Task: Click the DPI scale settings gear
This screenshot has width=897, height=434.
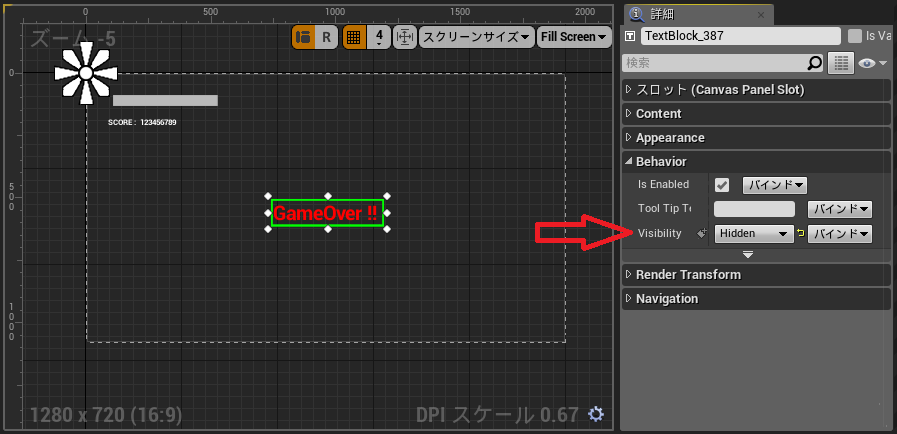Action: click(x=596, y=414)
